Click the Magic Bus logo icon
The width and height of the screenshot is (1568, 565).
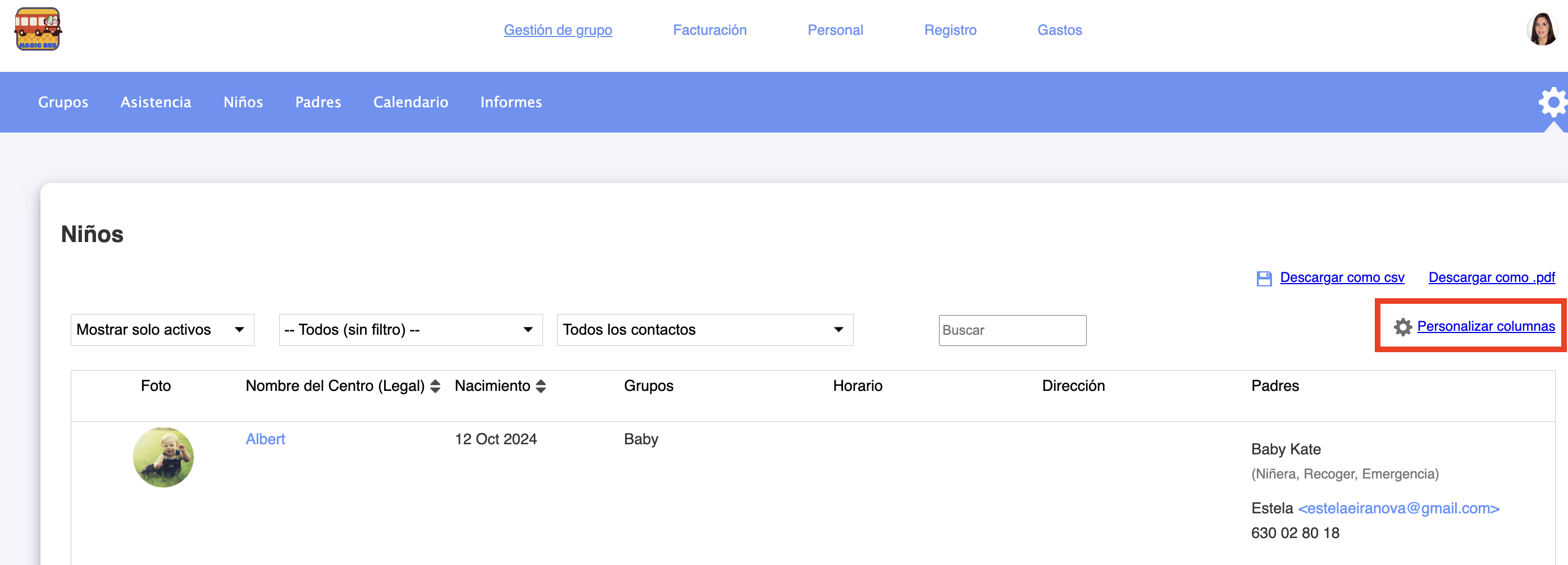pyautogui.click(x=38, y=29)
